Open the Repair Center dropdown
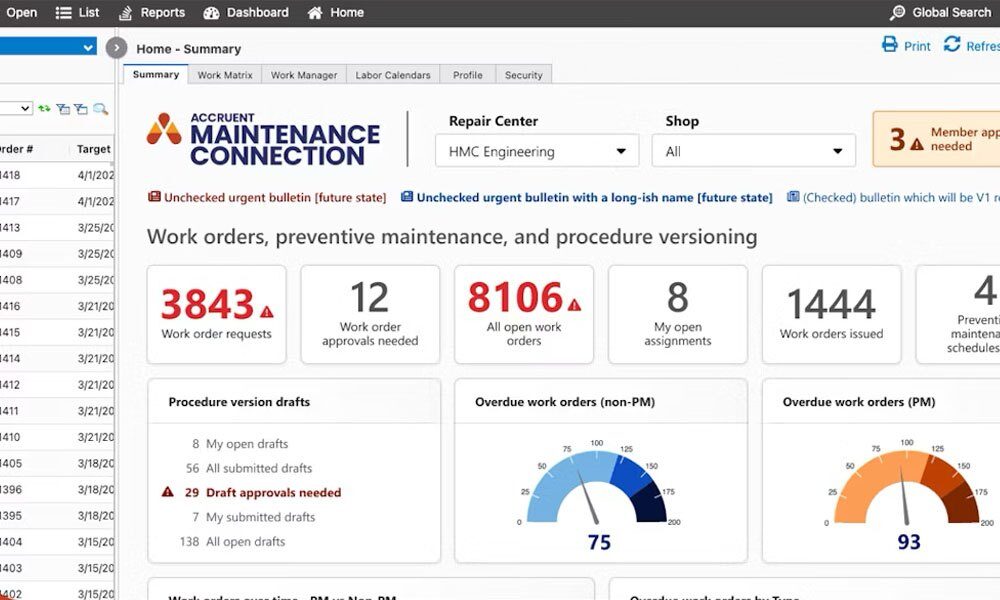 (x=536, y=151)
